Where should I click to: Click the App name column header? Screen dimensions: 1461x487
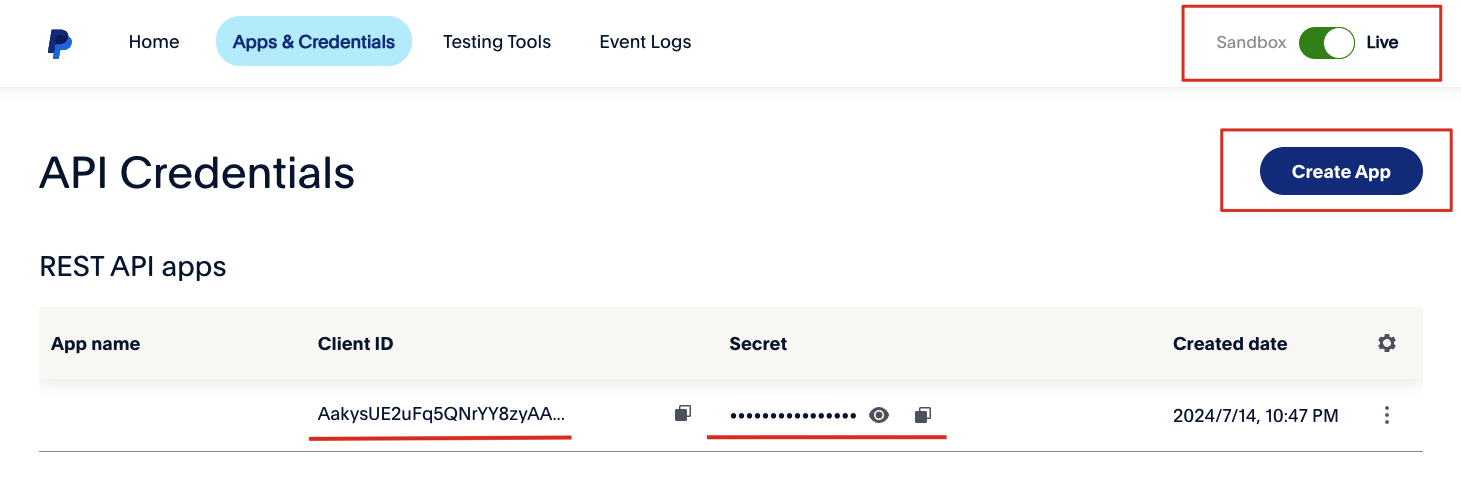coord(95,344)
